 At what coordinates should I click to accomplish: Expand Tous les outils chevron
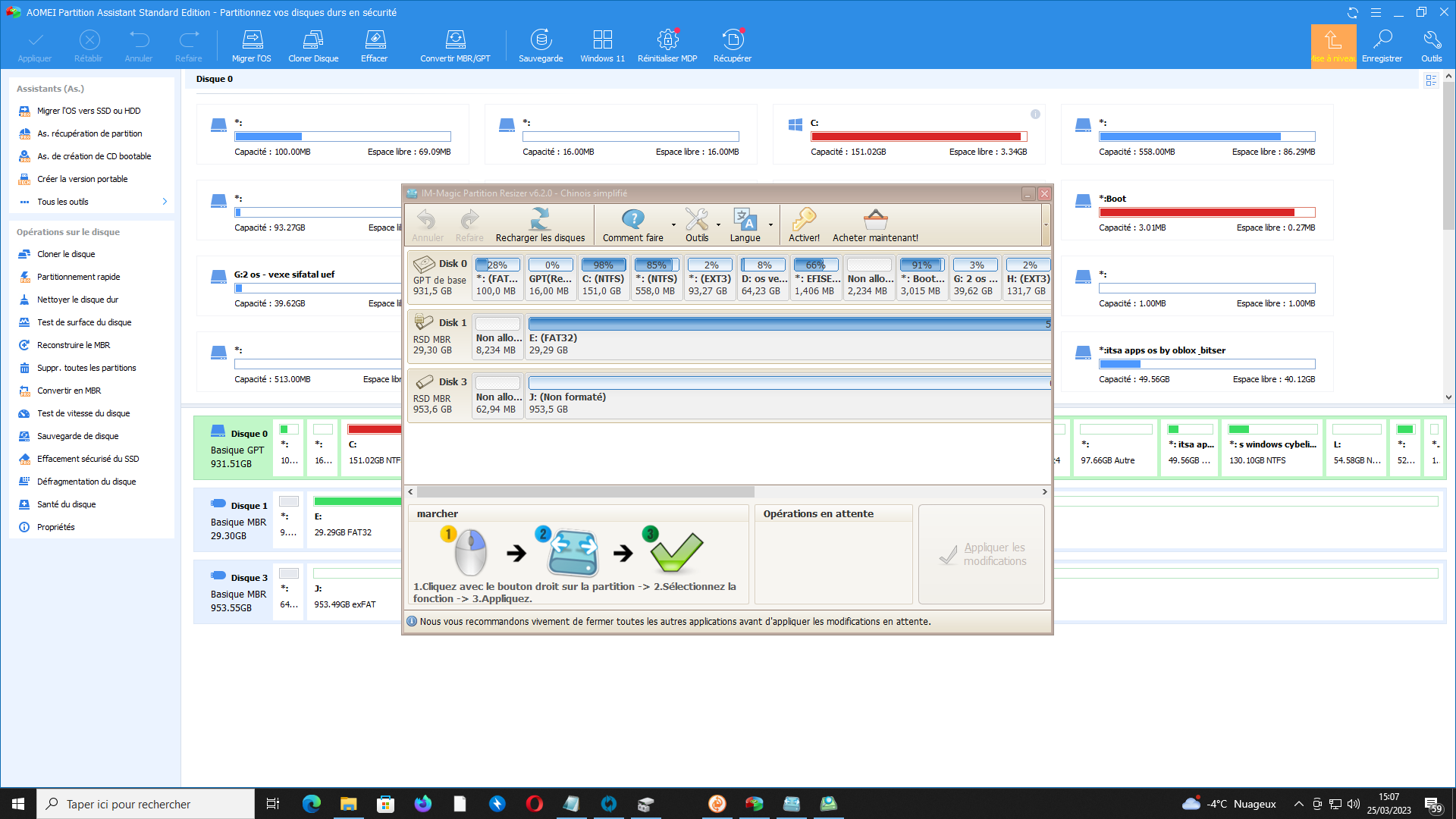(165, 202)
